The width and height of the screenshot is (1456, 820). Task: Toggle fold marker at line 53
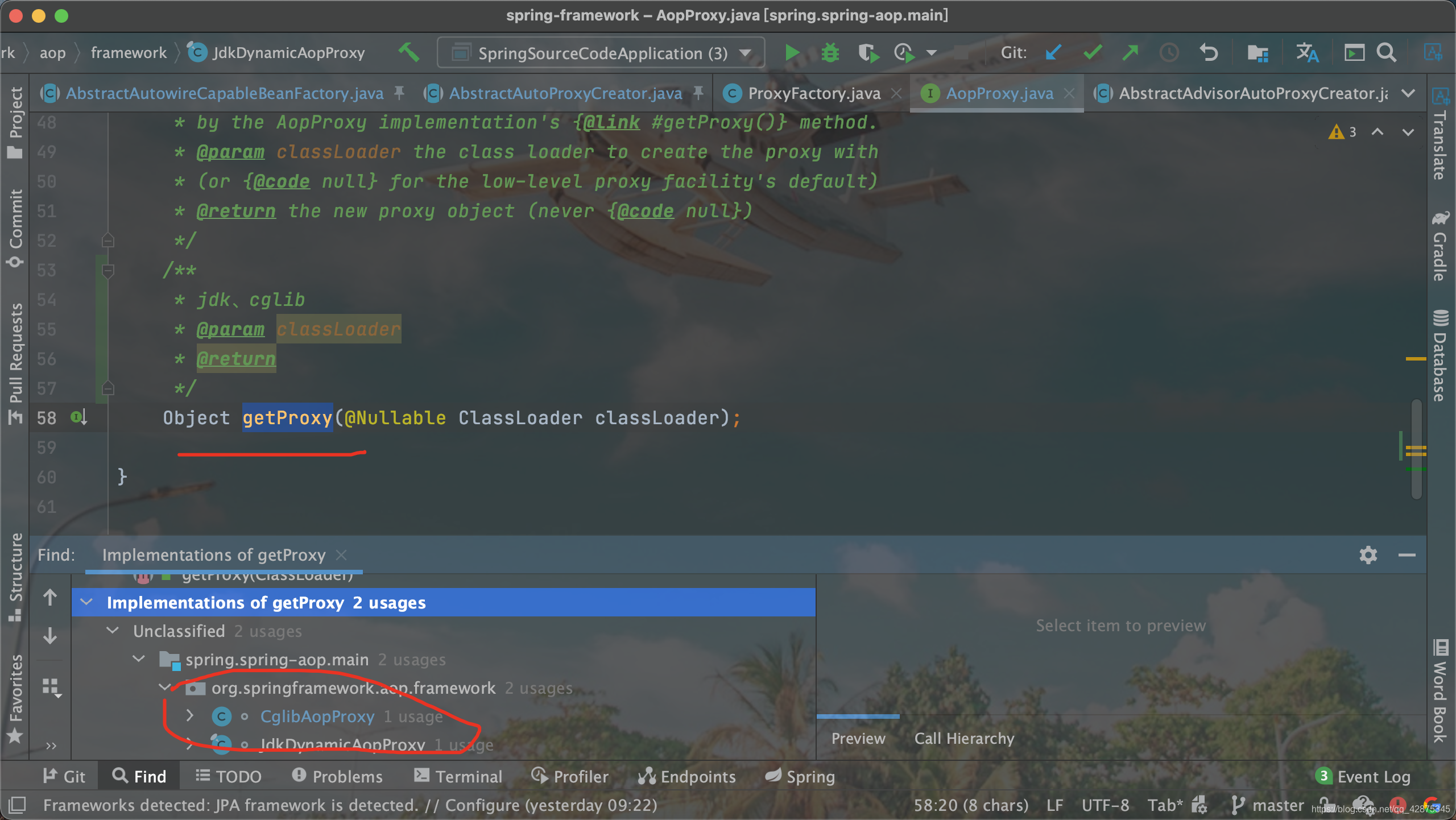(108, 270)
